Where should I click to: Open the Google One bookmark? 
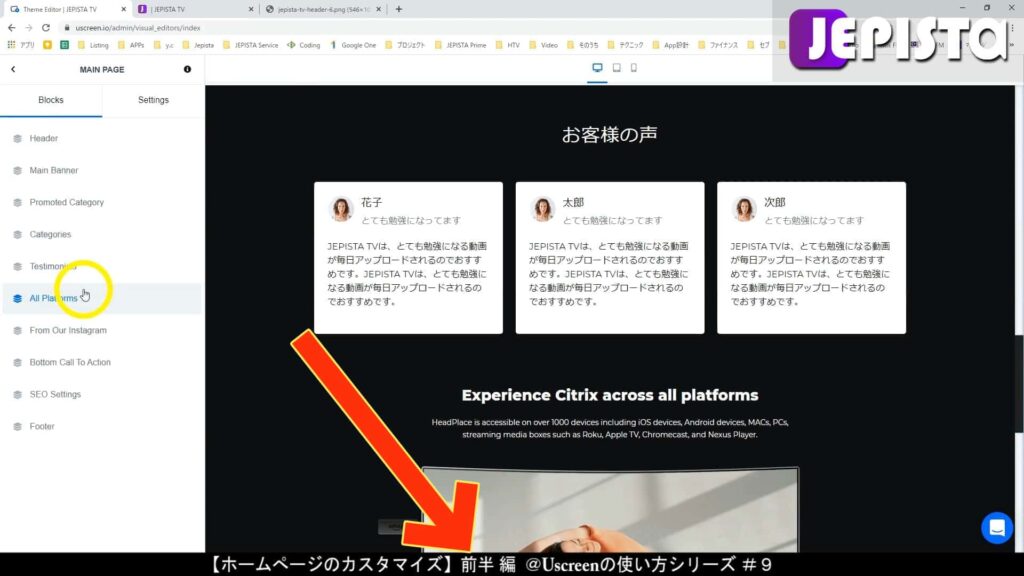point(353,45)
